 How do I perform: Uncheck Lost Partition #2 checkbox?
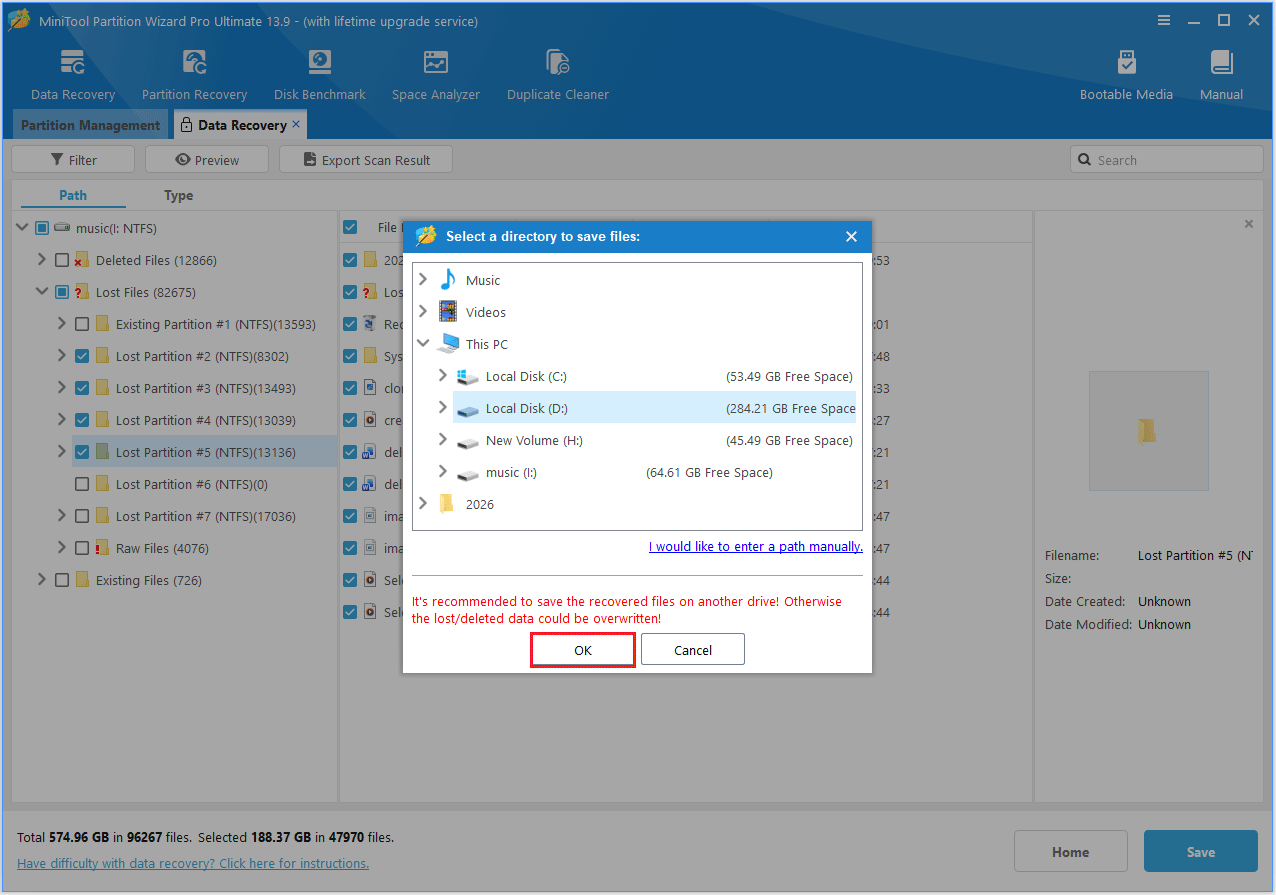pos(82,356)
